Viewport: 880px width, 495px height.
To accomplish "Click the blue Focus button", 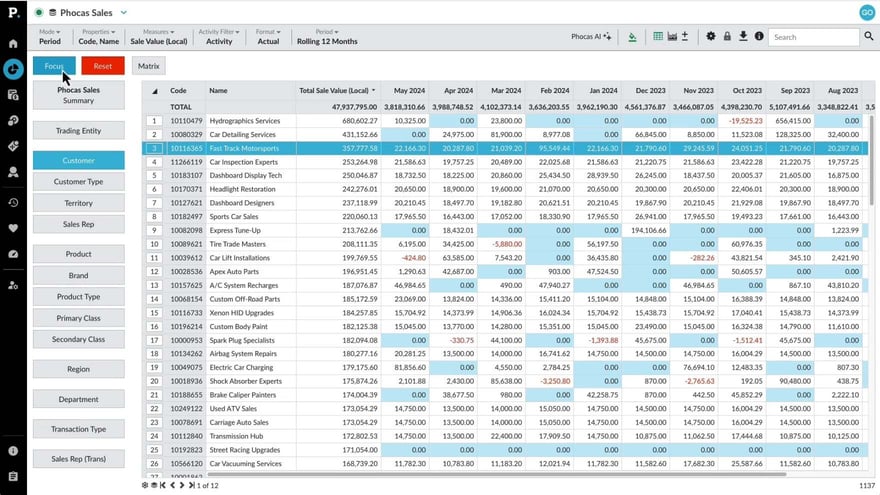I will [54, 66].
